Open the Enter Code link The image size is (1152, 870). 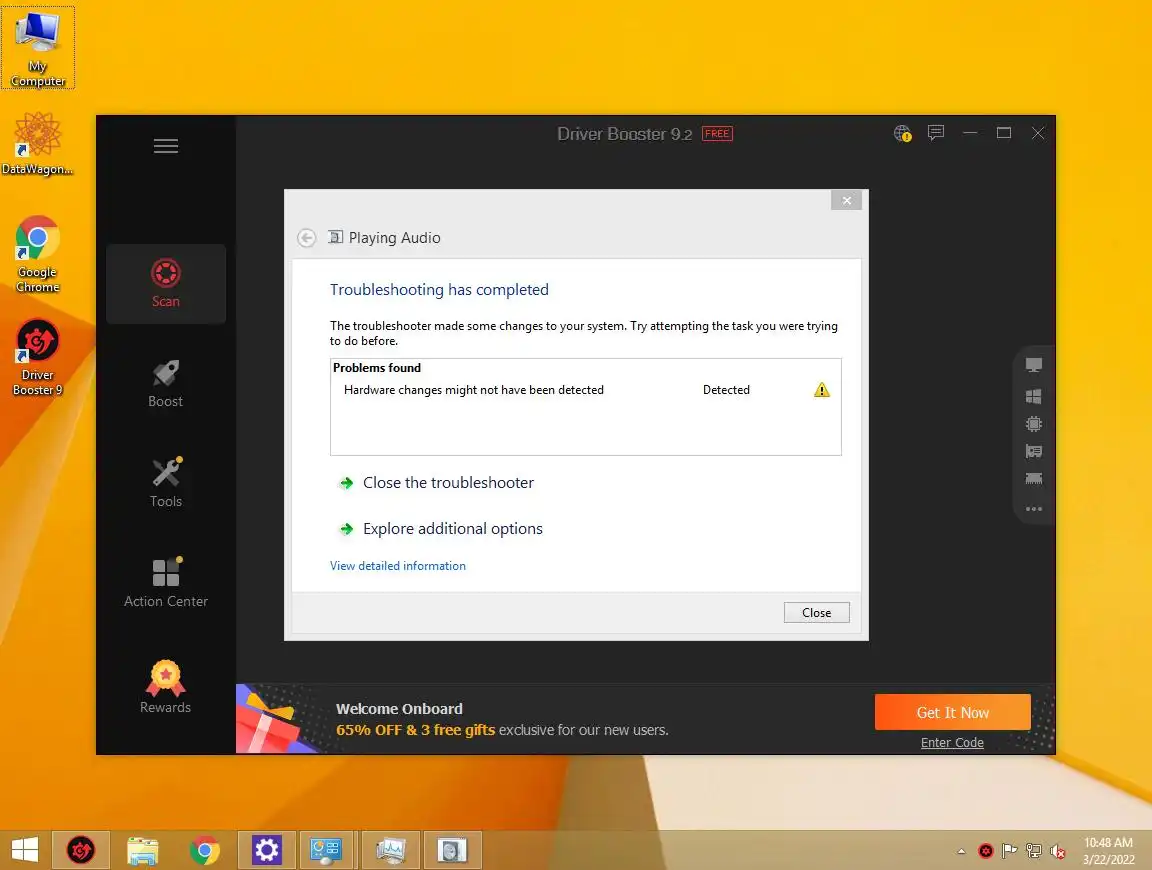[x=952, y=743]
